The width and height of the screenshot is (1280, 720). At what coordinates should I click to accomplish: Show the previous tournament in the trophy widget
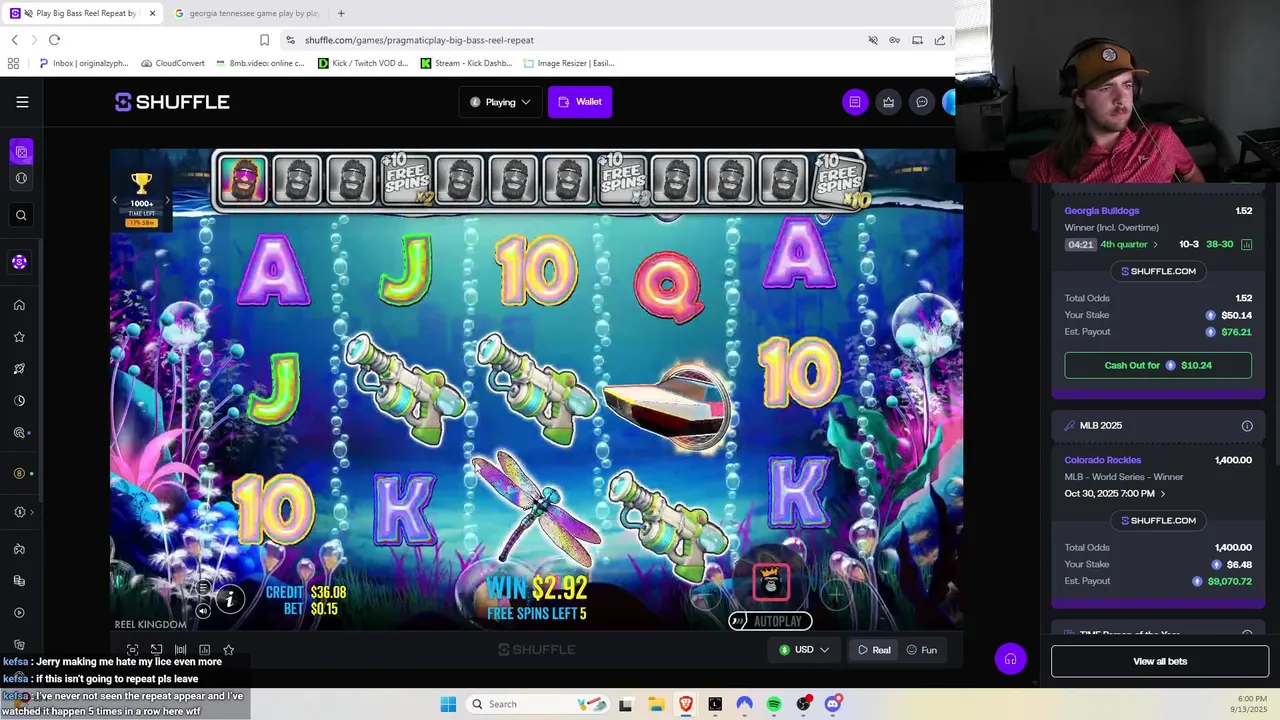115,201
